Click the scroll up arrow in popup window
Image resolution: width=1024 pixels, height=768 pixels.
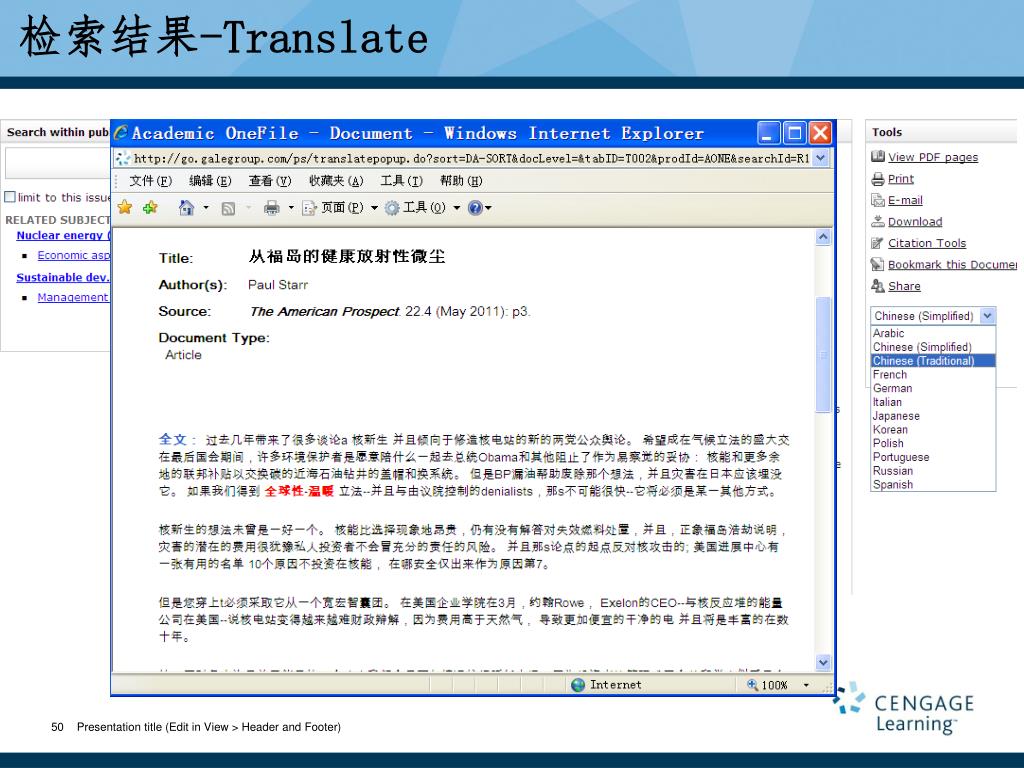tap(823, 237)
